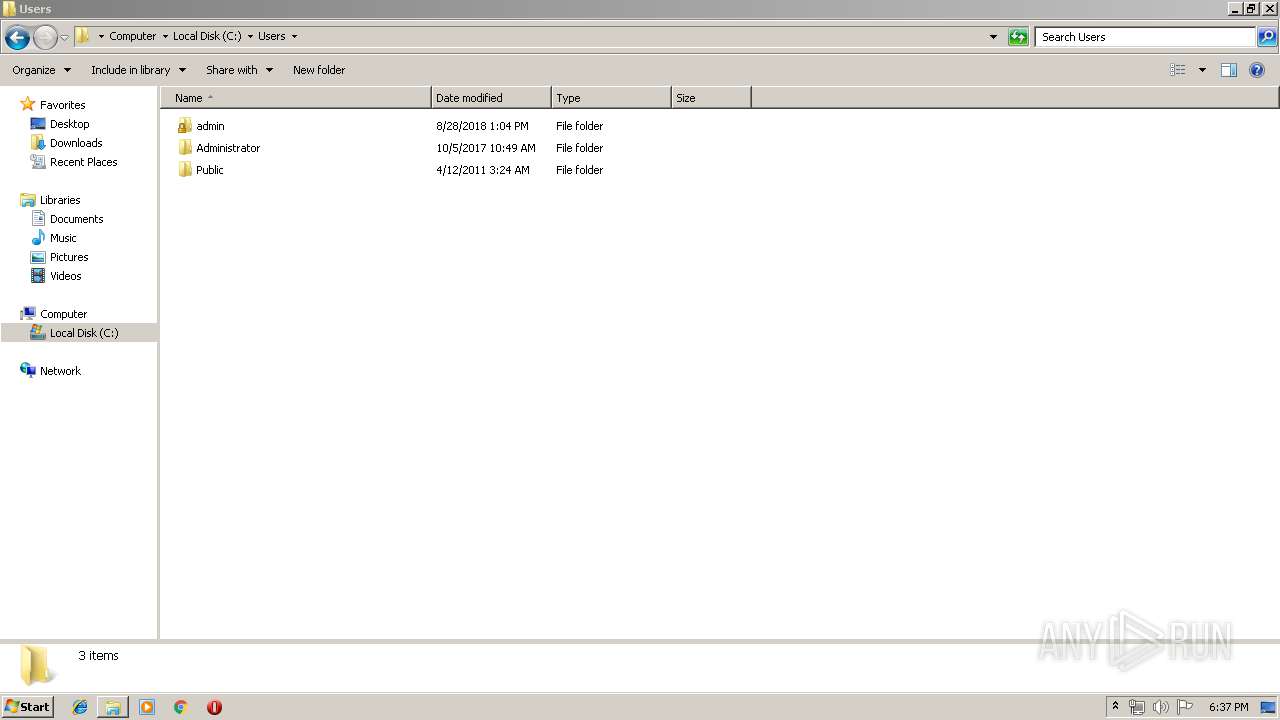
Task: Open Include in library menu
Action: (x=138, y=70)
